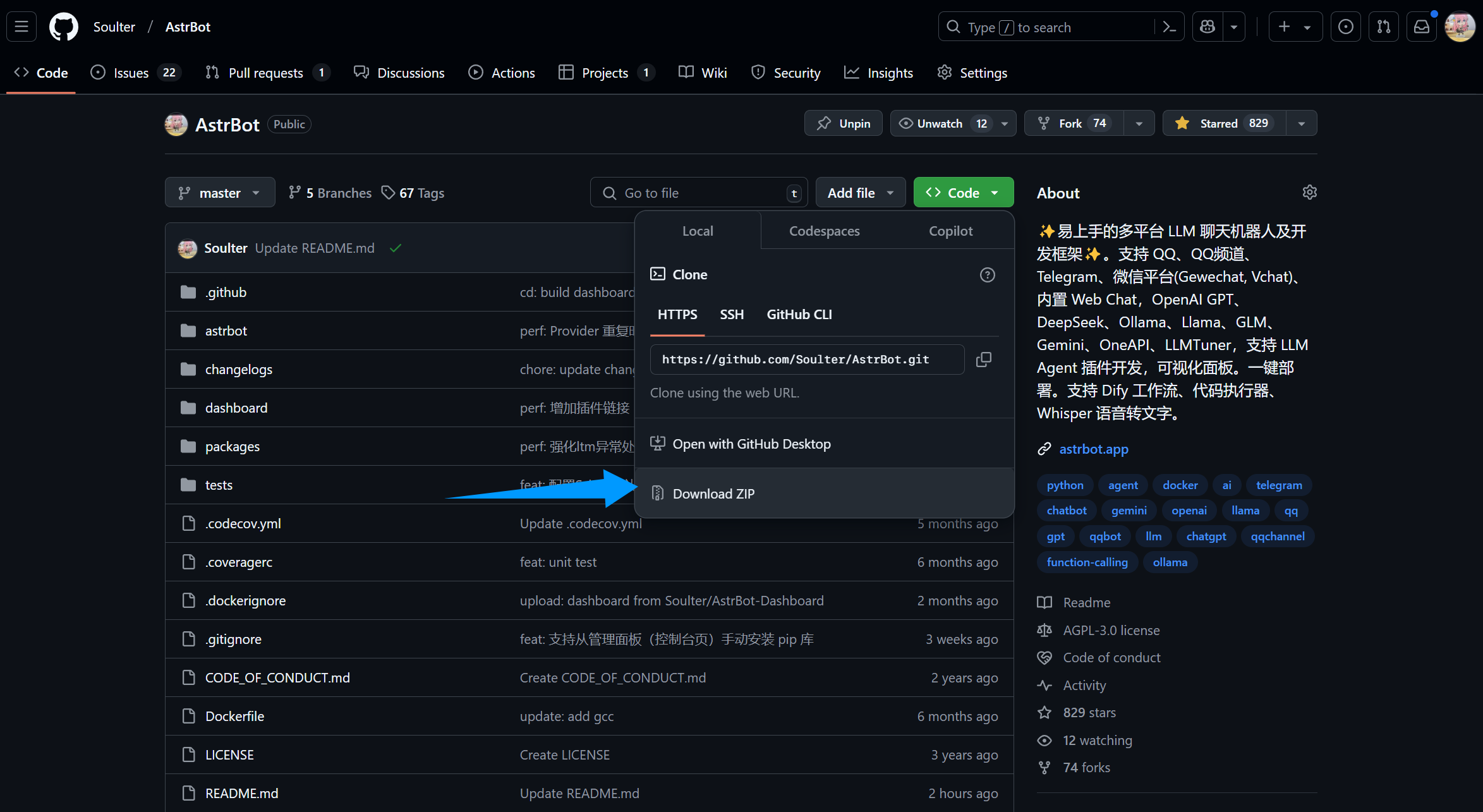Click Download ZIP
This screenshot has width=1483, height=812.
pos(713,494)
